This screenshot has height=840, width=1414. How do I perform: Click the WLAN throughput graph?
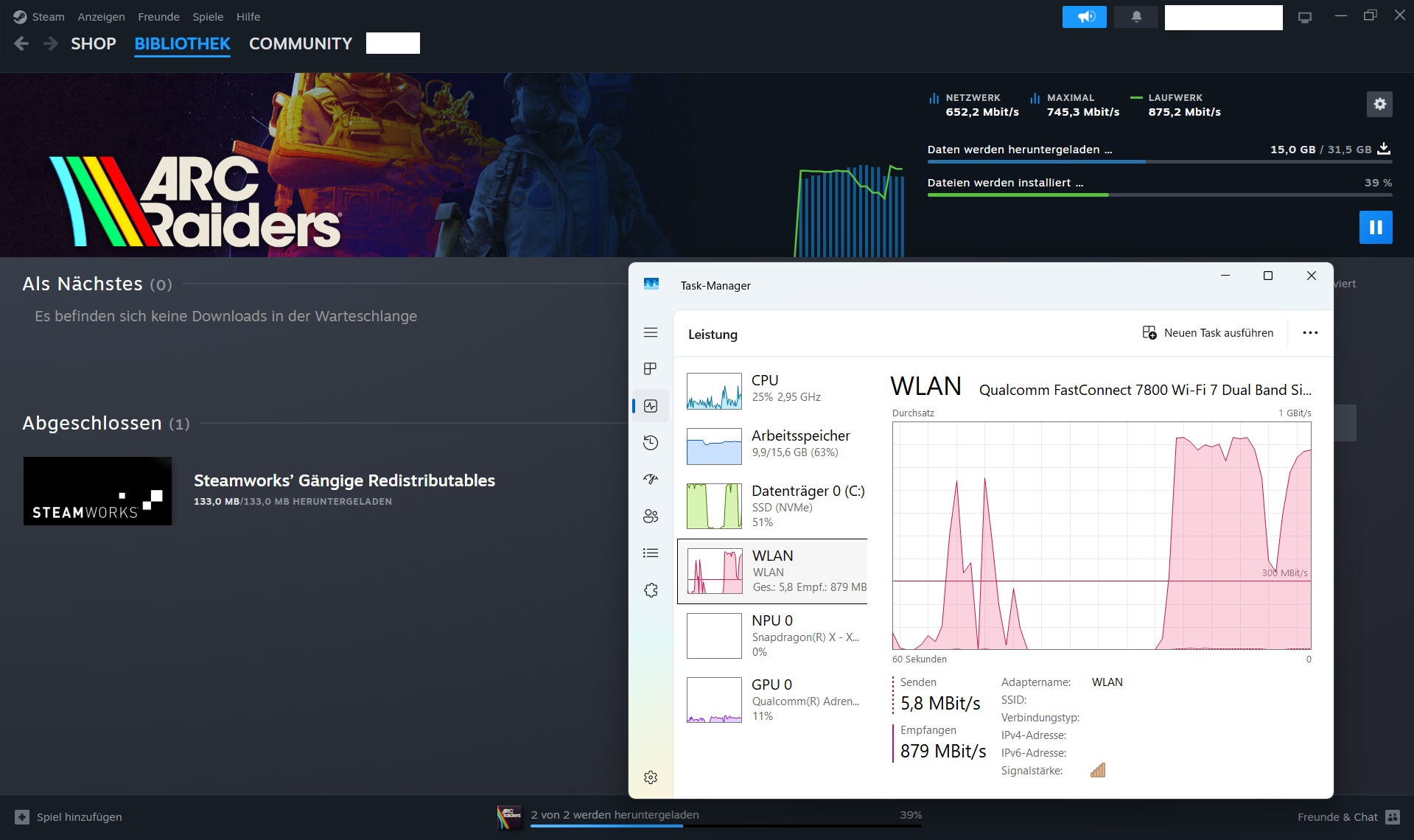click(x=1102, y=536)
